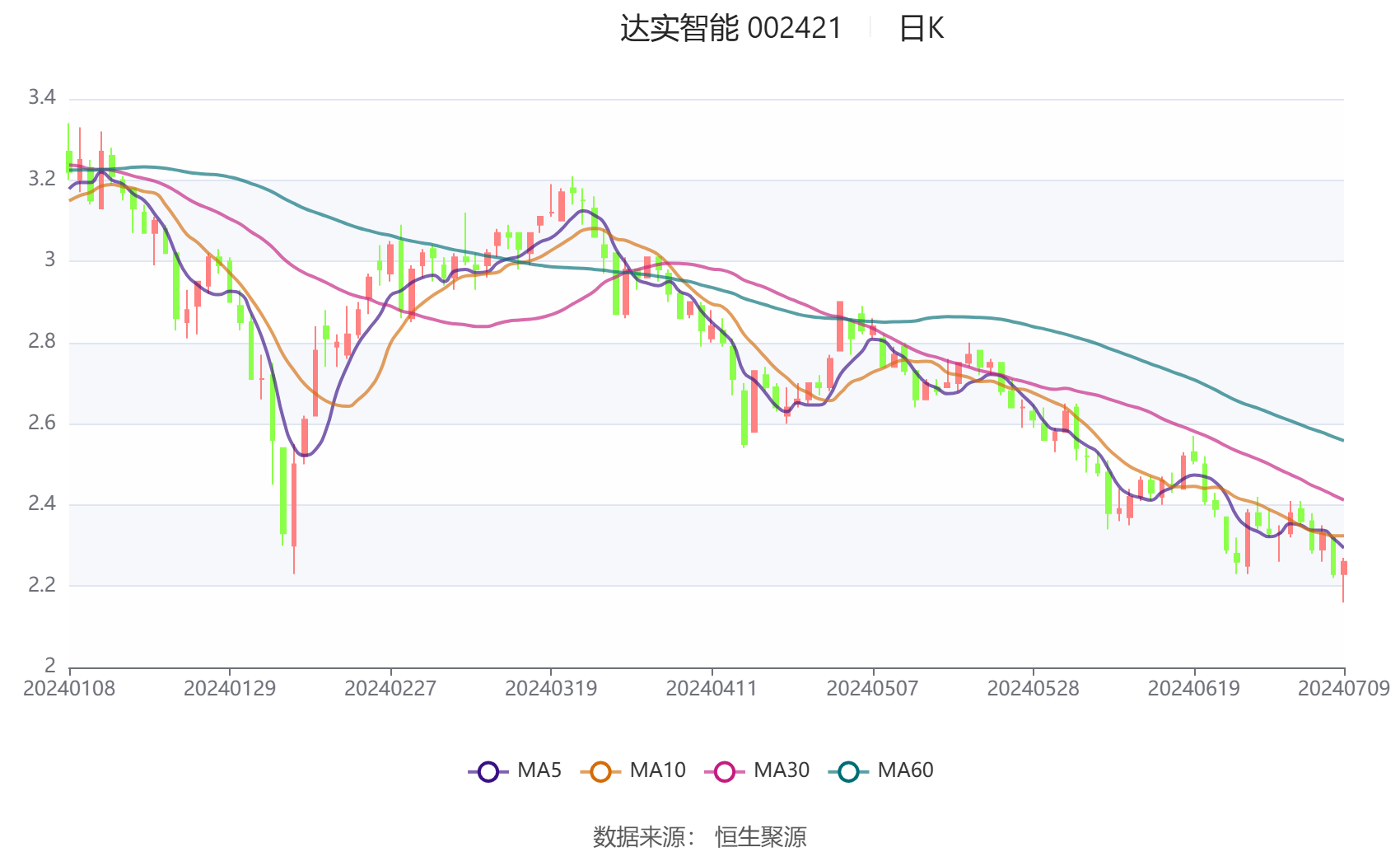Hide the MA10 series via its label
The height and width of the screenshot is (852, 1400).
[657, 770]
